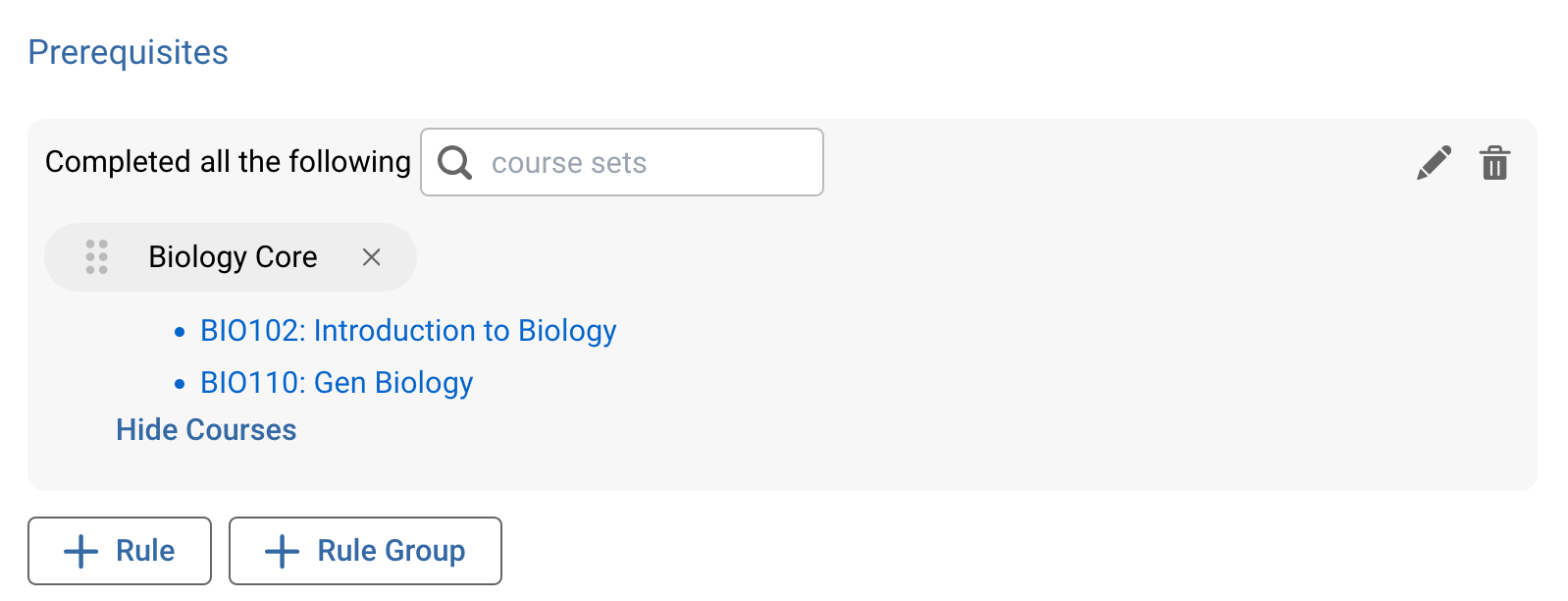Dismiss the Biology Core course set chip
1568x601 pixels.
click(x=373, y=257)
